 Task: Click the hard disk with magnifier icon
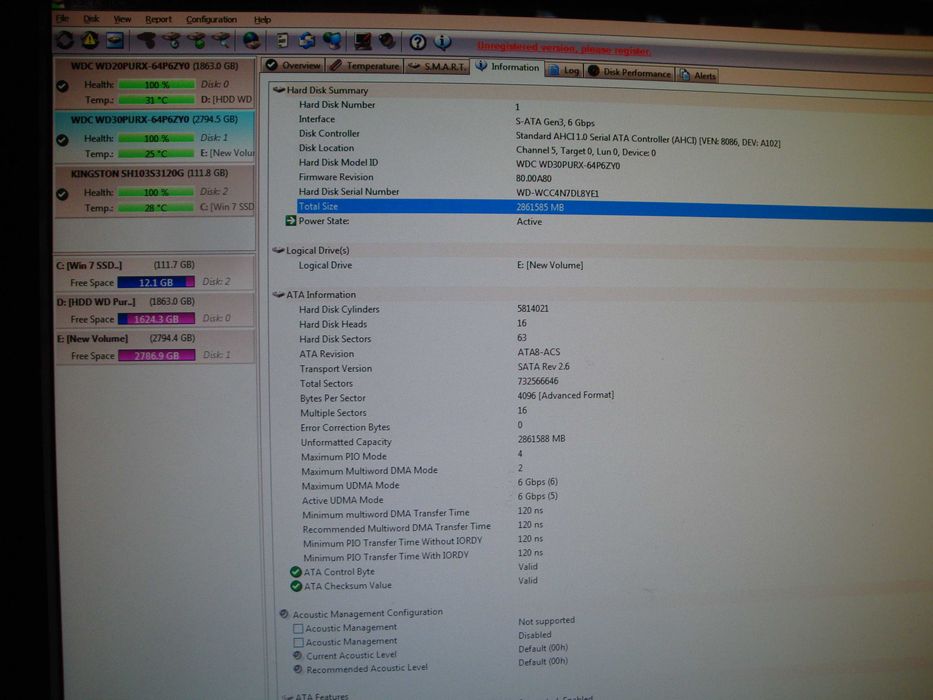[221, 40]
